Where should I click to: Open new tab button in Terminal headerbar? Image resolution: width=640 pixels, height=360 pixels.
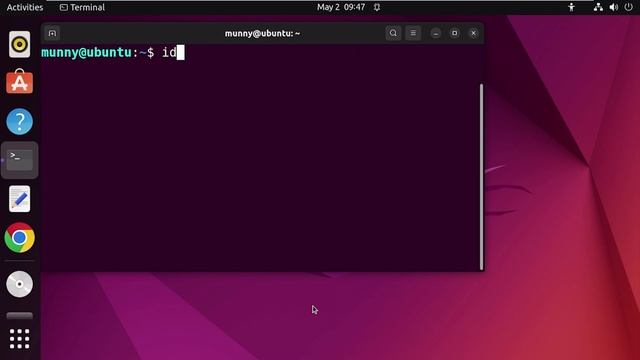pos(52,33)
